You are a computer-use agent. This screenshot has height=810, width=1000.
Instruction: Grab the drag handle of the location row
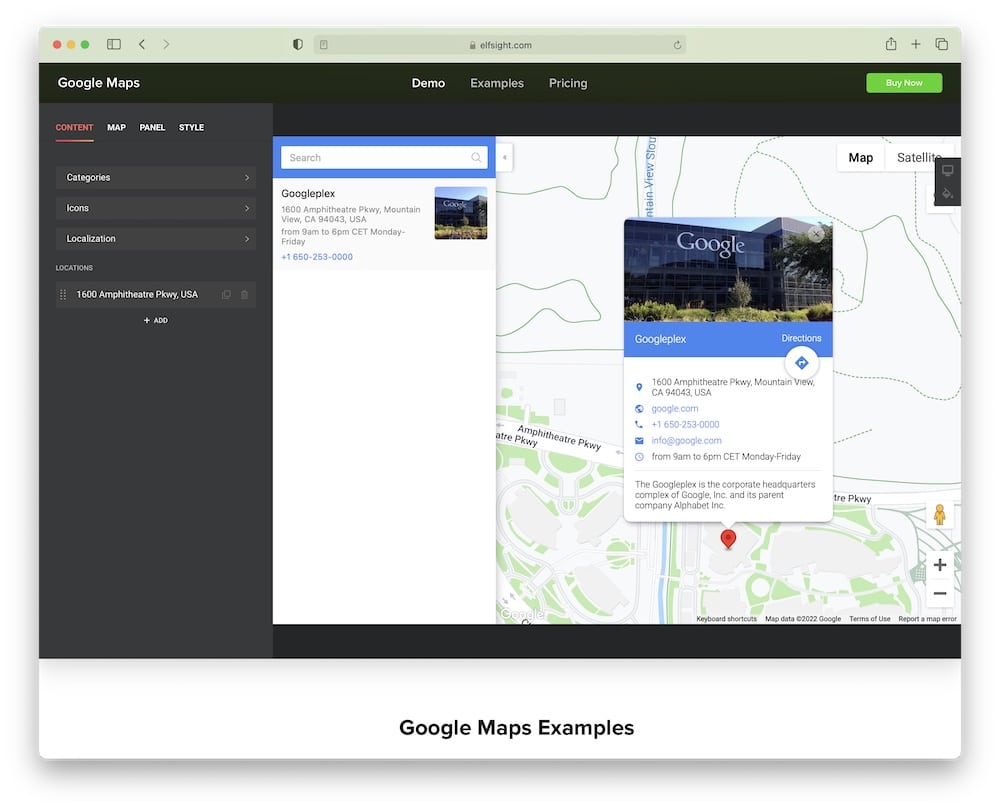point(62,295)
